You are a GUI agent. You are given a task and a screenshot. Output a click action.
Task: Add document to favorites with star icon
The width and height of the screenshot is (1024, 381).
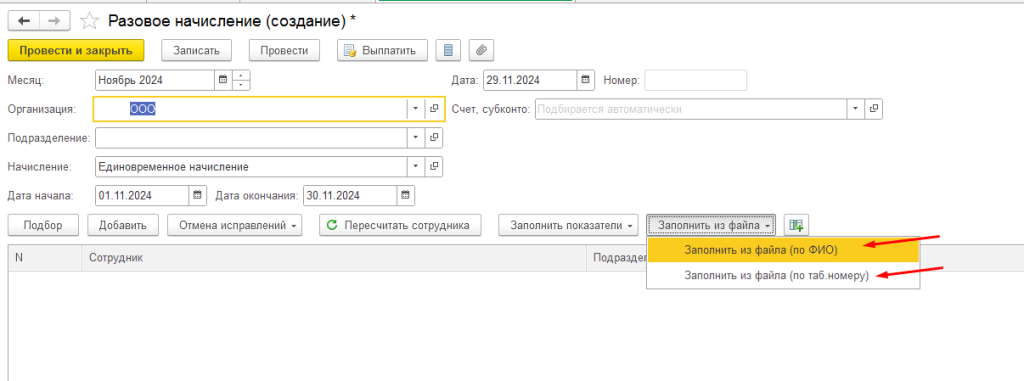[x=89, y=22]
